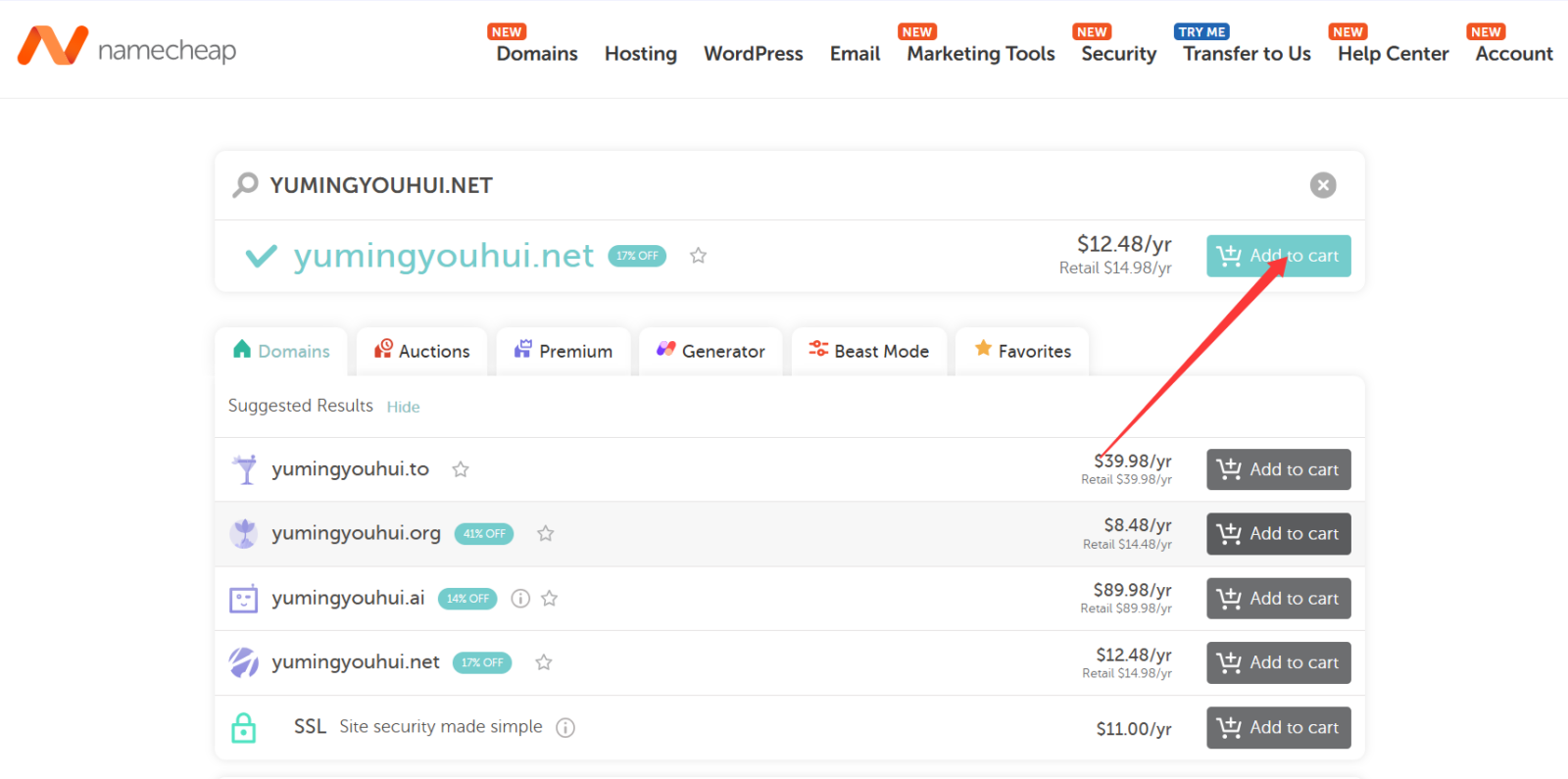Add yumingyouhui.org to cart

1279,534
